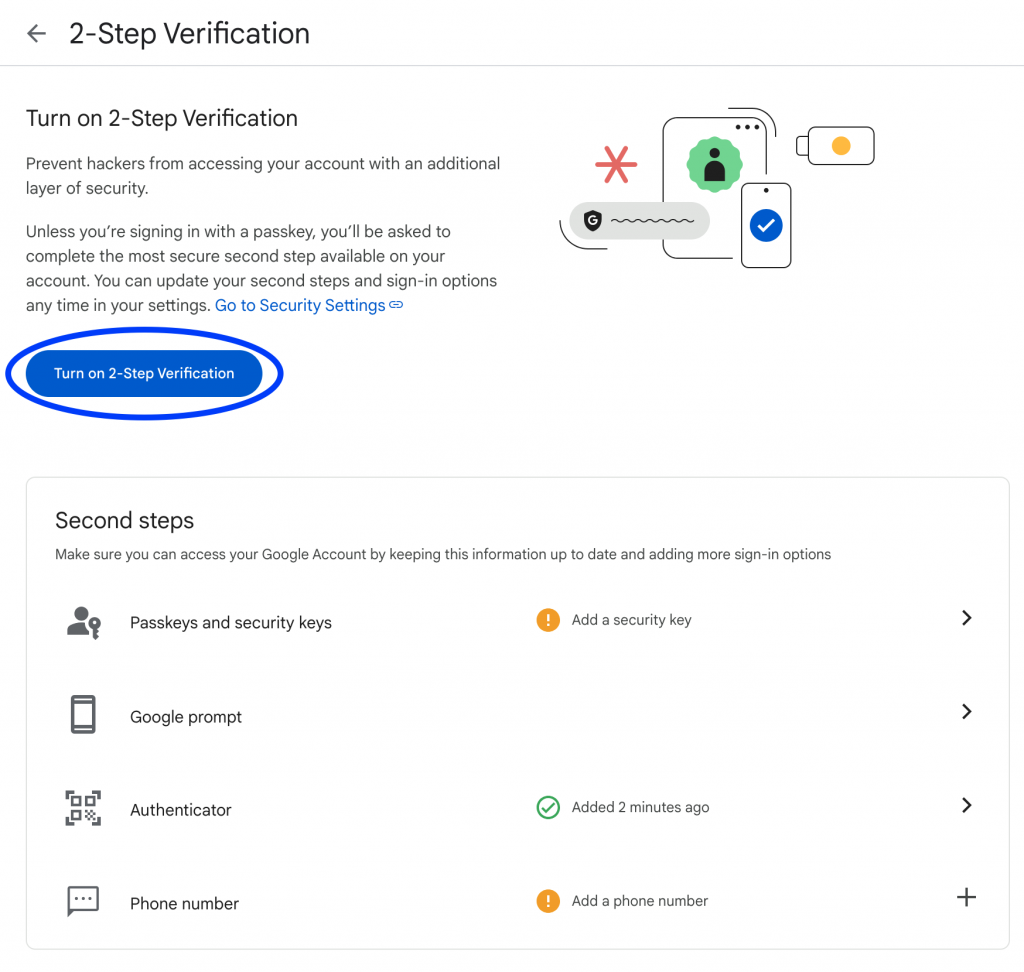Click green check icon beside Added 2 minutes ago
The width and height of the screenshot is (1024, 972).
pyautogui.click(x=548, y=807)
